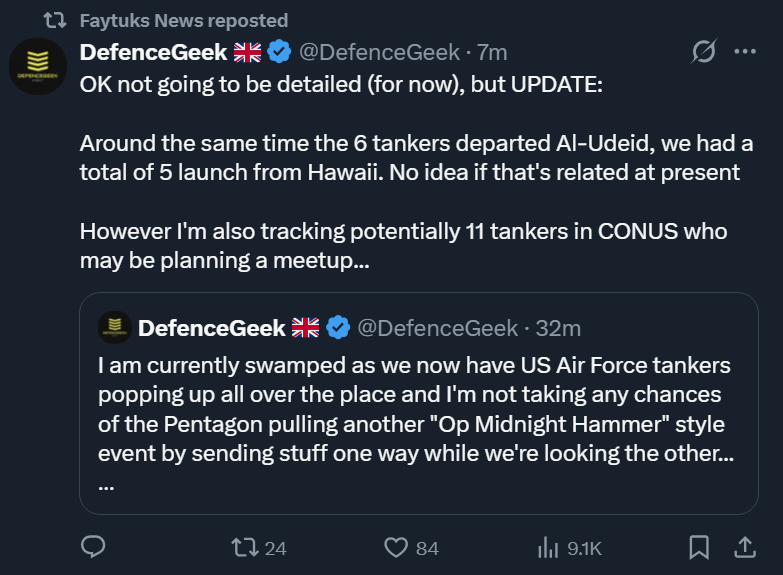The image size is (783, 575).
Task: Repost this tweet with 24 reposts
Action: [x=243, y=547]
